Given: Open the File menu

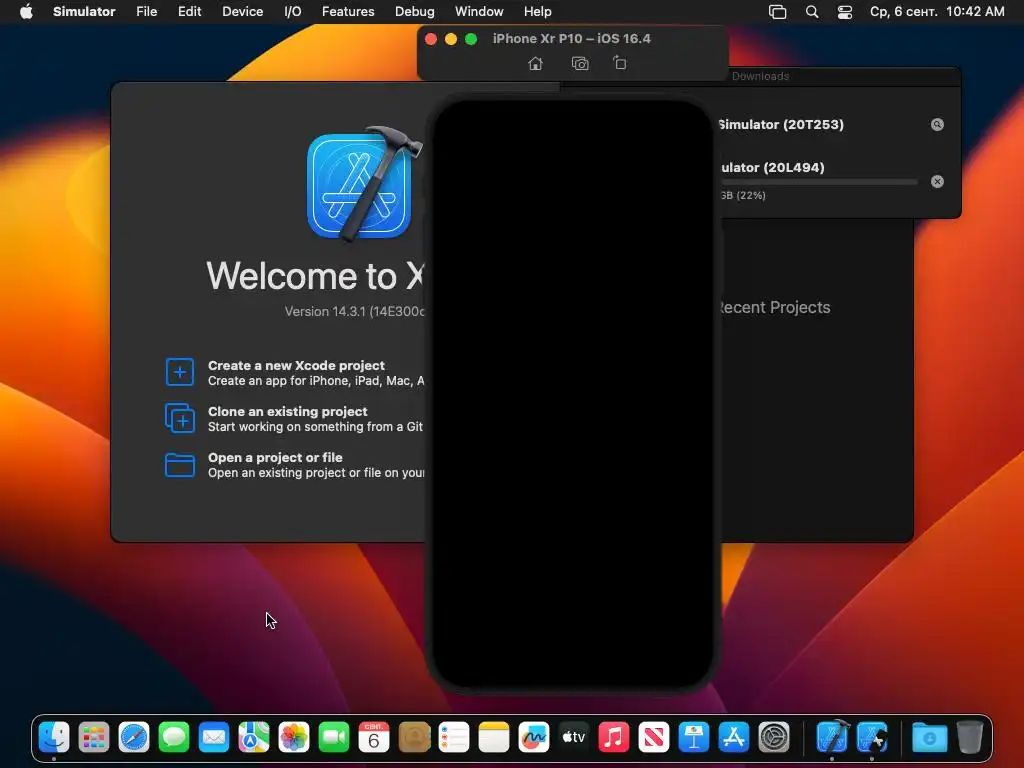Looking at the screenshot, I should point(147,11).
